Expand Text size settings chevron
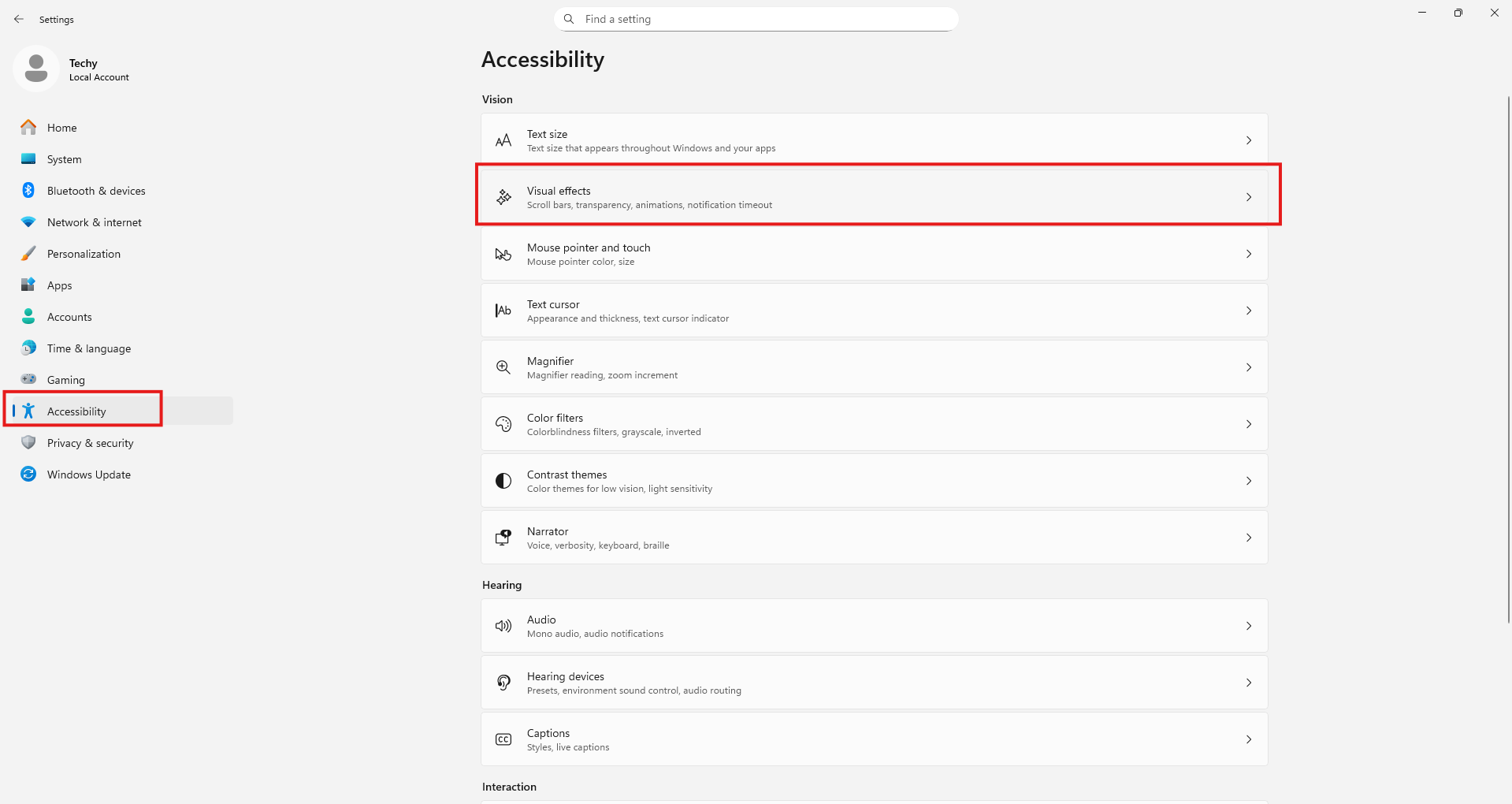Image resolution: width=1512 pixels, height=804 pixels. pyautogui.click(x=1248, y=140)
